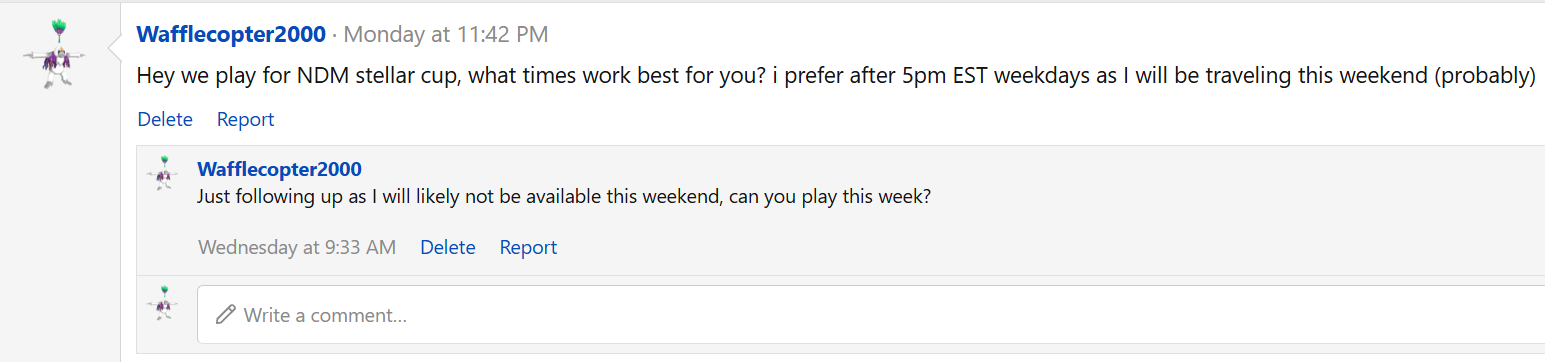Open Wafflecopter2000's large profile avatar
Viewport: 1545px width, 362px height.
click(x=55, y=54)
